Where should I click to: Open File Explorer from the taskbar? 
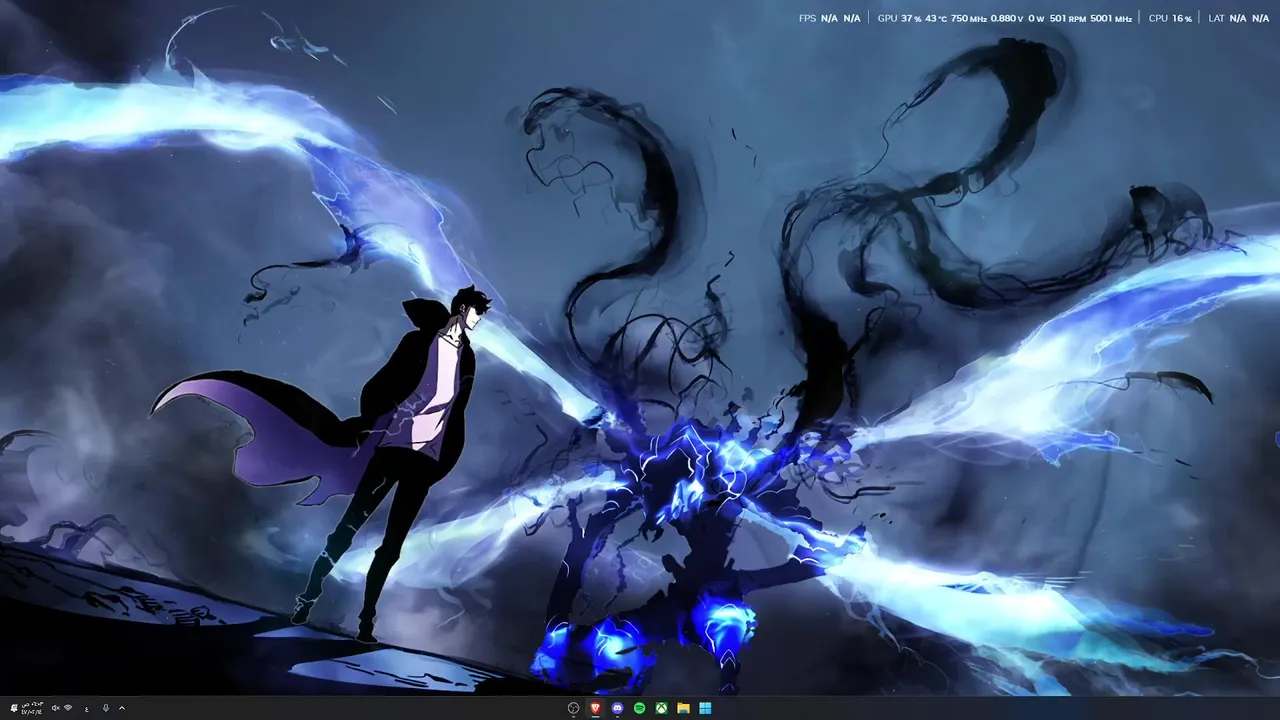point(683,708)
